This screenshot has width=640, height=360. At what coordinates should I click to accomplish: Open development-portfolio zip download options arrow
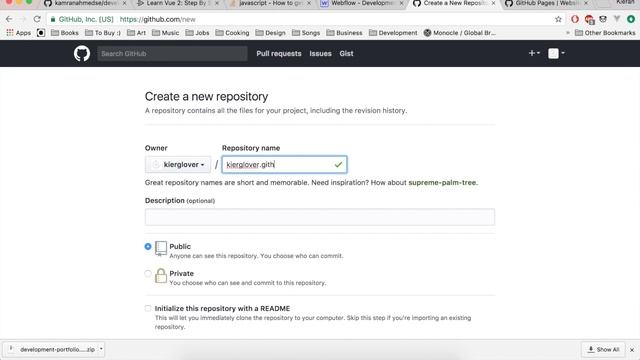click(x=101, y=349)
